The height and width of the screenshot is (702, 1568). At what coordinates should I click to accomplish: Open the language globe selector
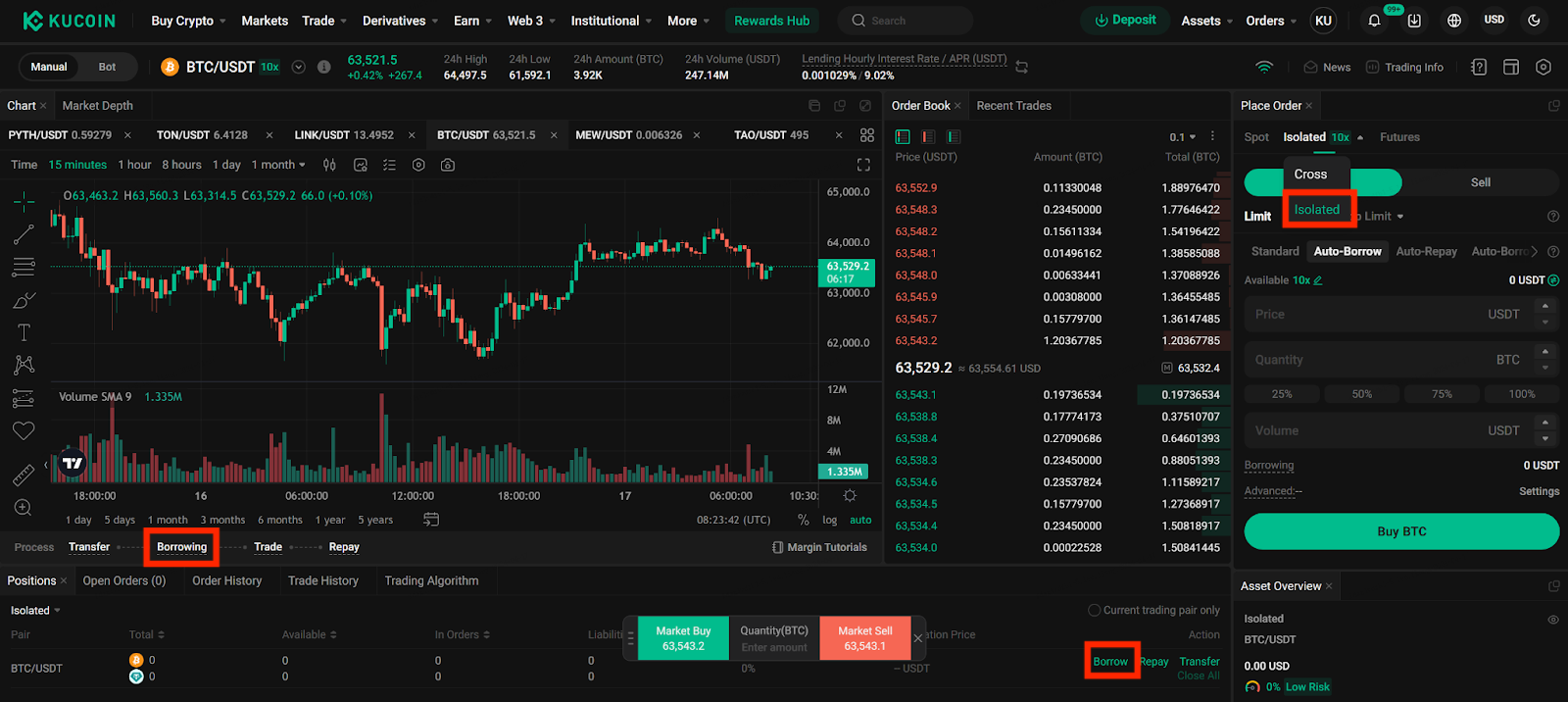pyautogui.click(x=1454, y=21)
